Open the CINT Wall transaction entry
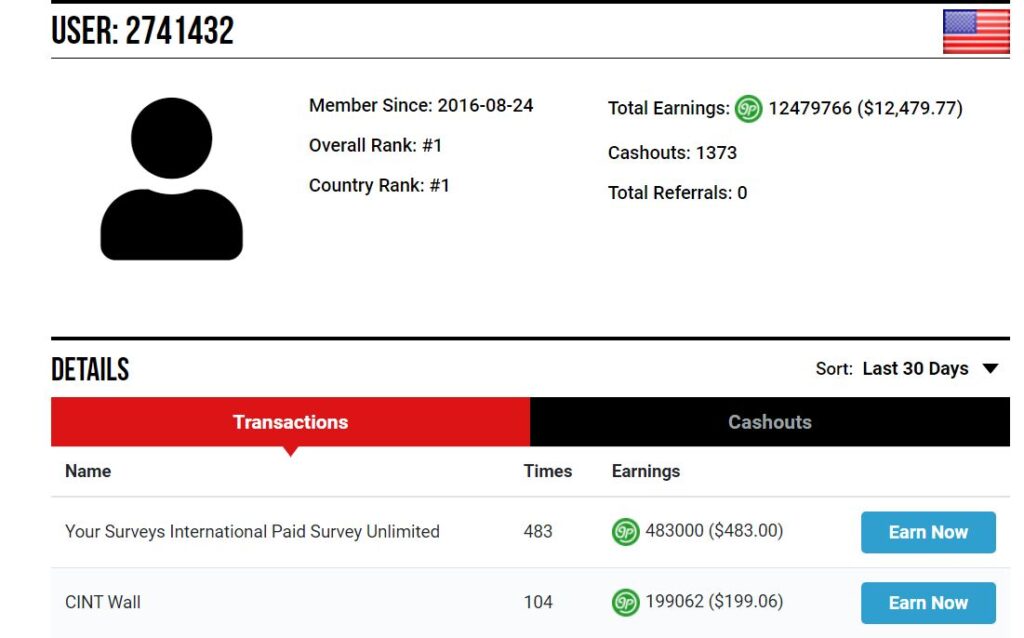This screenshot has width=1024, height=638. click(x=103, y=602)
